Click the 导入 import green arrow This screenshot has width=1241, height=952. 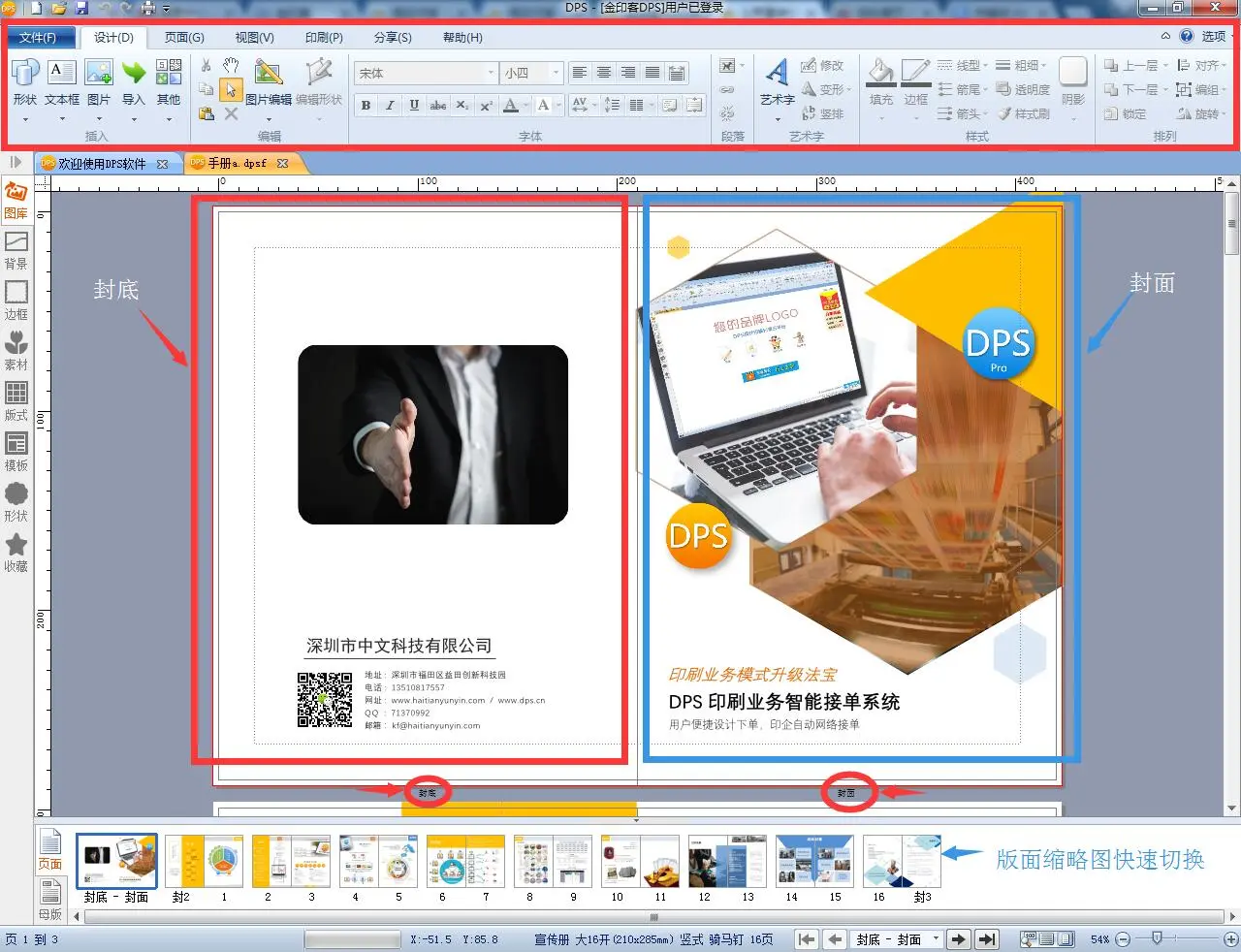click(x=134, y=81)
